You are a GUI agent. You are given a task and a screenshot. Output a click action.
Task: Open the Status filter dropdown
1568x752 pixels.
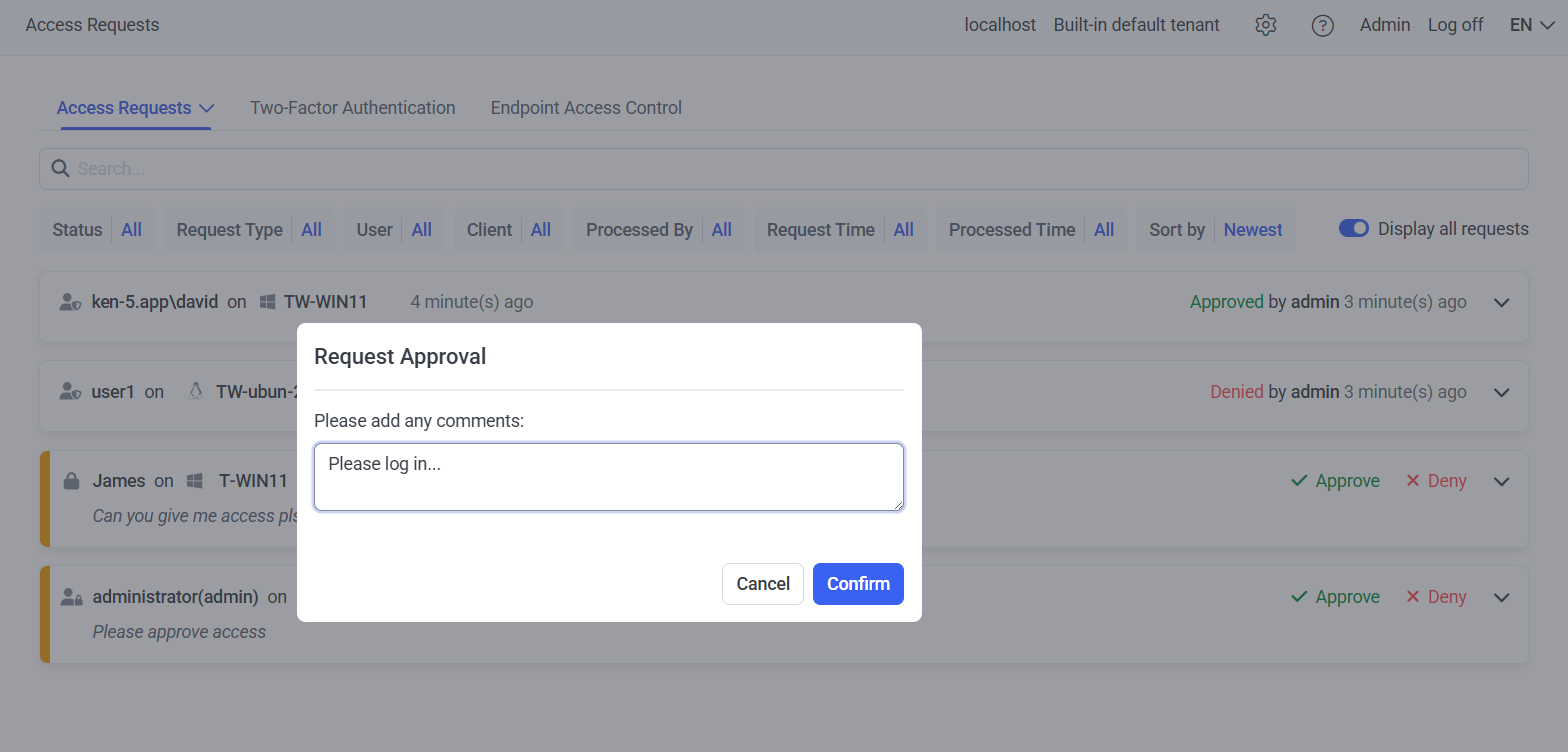(97, 230)
